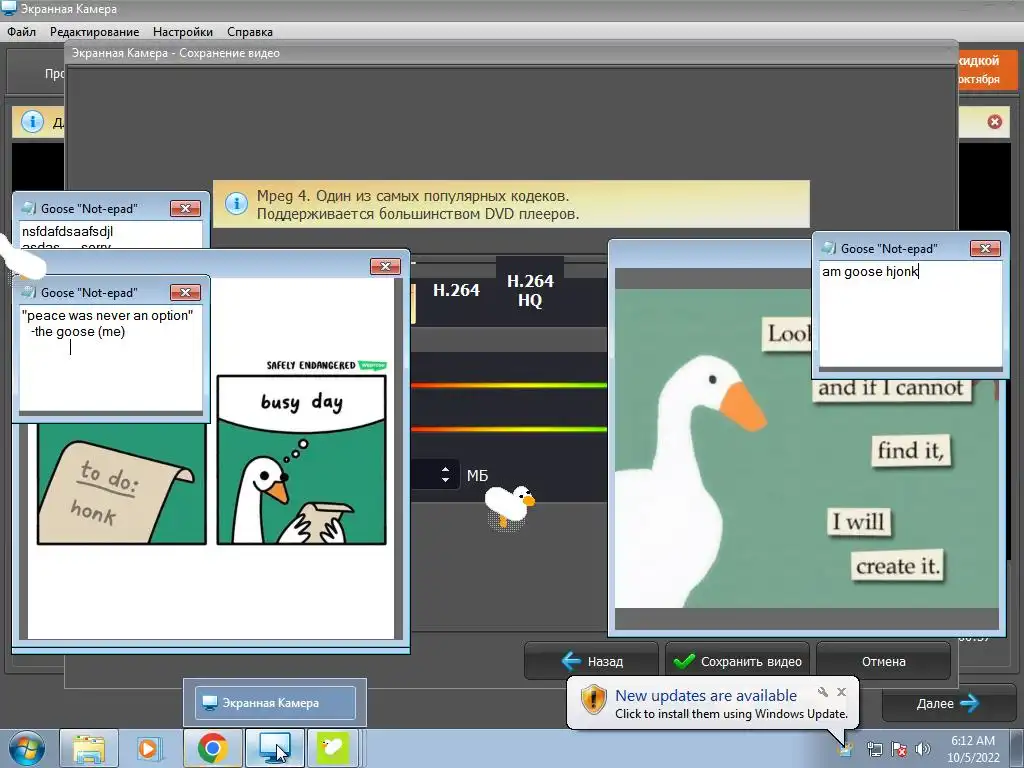
Task: Click the file size stepper arrows near МБ
Action: tap(445, 475)
